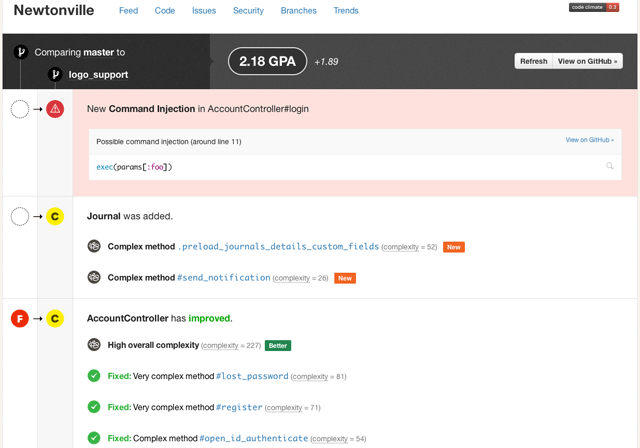Click the Newtonville project title
Viewport: 640px width, 448px height.
pyautogui.click(x=54, y=10)
